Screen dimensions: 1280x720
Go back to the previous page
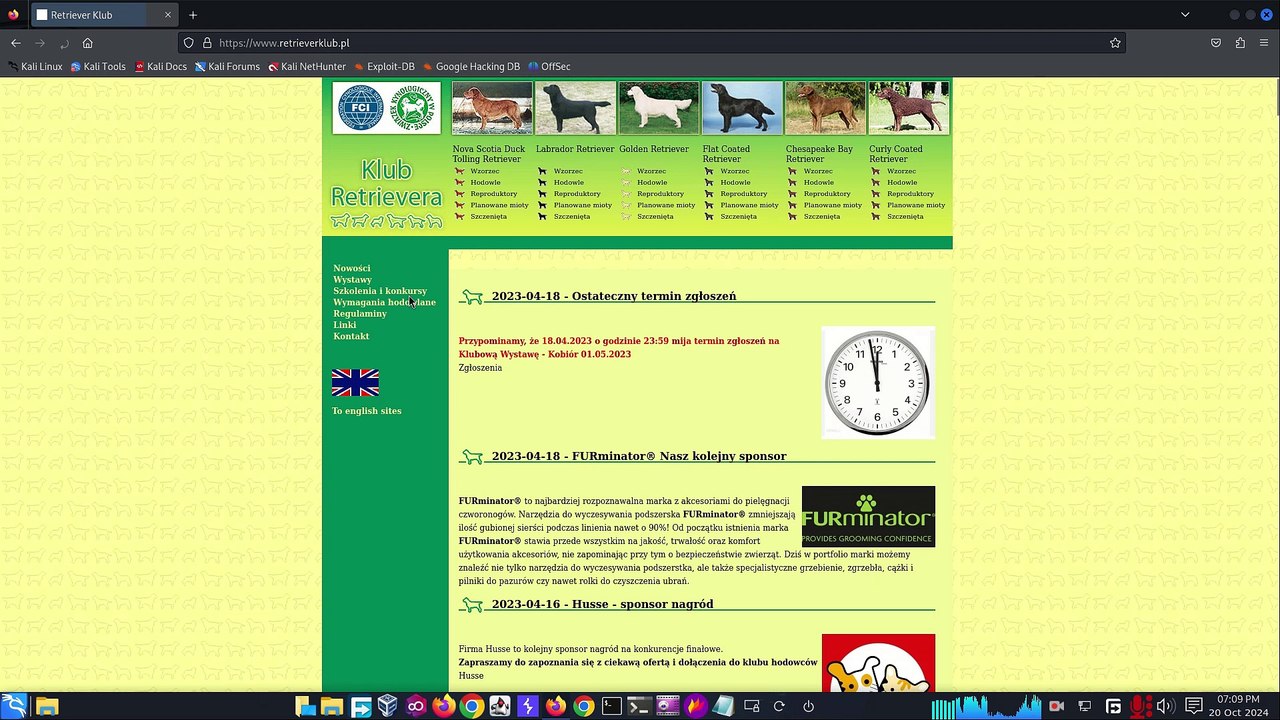[16, 43]
